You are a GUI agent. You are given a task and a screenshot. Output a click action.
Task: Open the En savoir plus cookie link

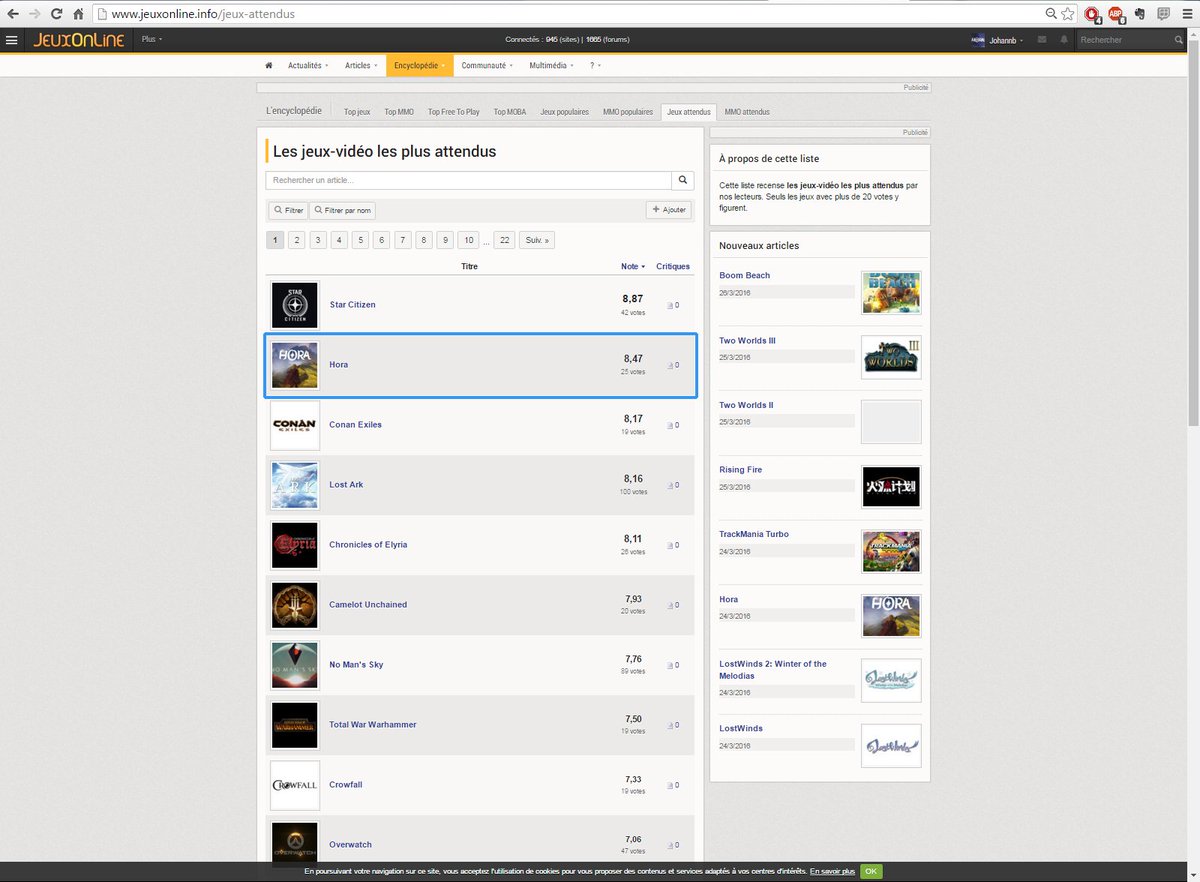(x=832, y=872)
